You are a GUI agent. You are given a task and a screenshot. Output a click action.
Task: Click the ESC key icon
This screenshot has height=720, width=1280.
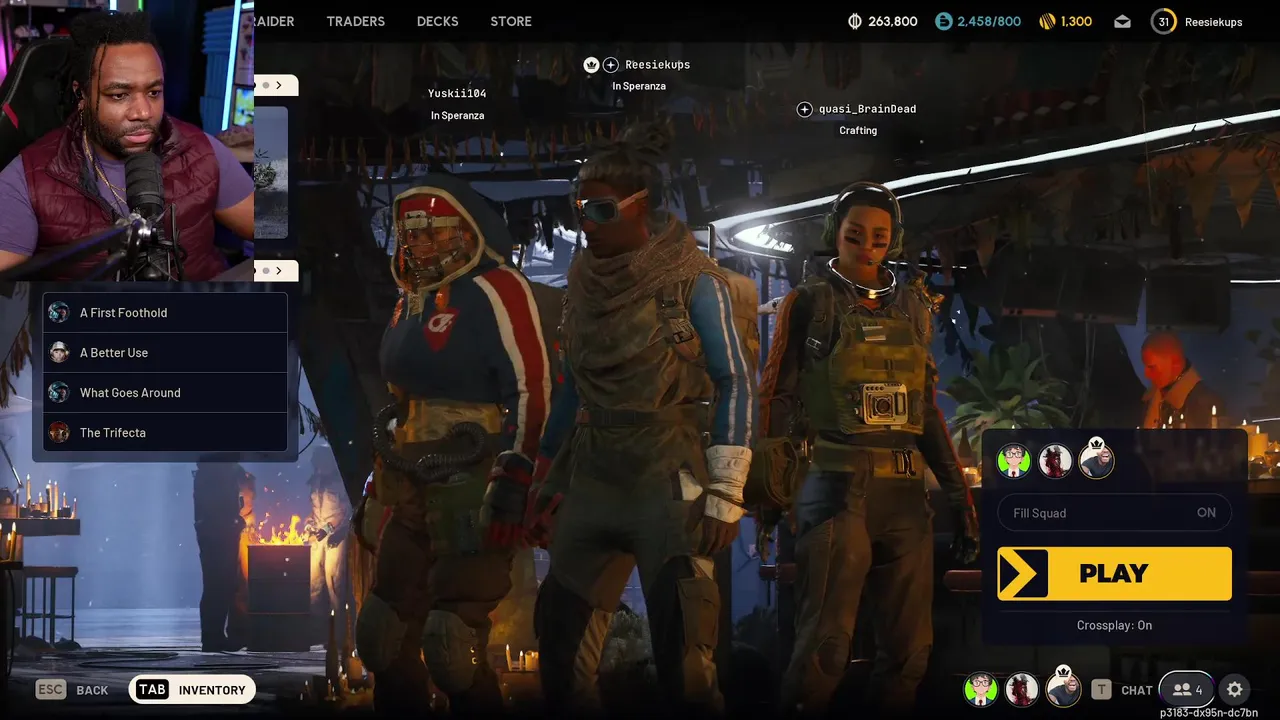point(51,689)
